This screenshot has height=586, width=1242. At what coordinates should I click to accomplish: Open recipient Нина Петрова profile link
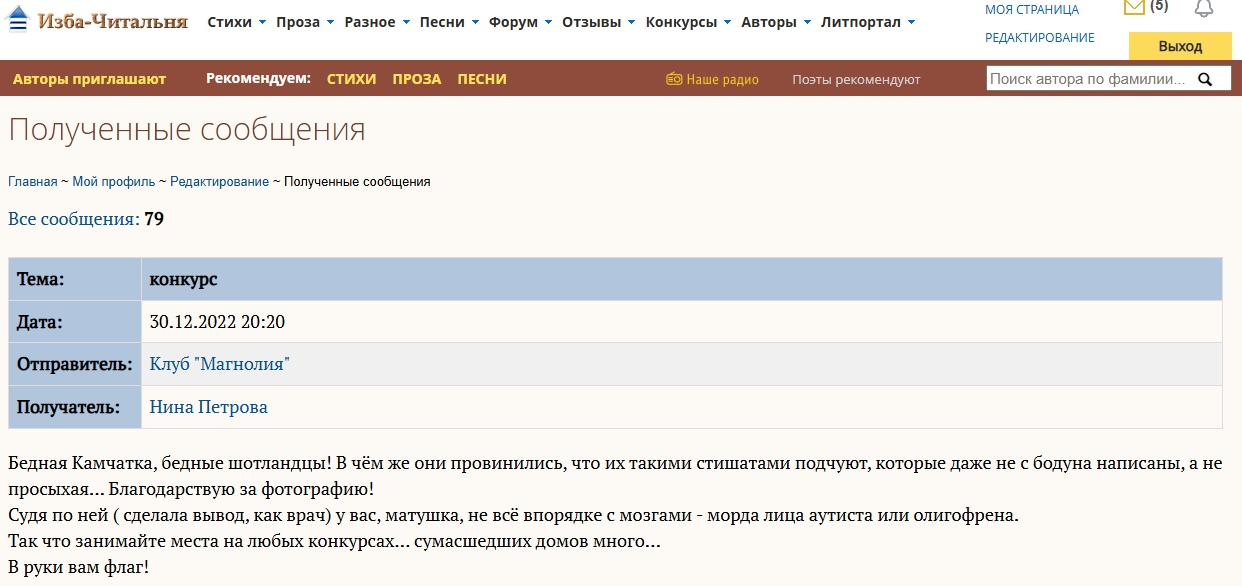pos(208,407)
